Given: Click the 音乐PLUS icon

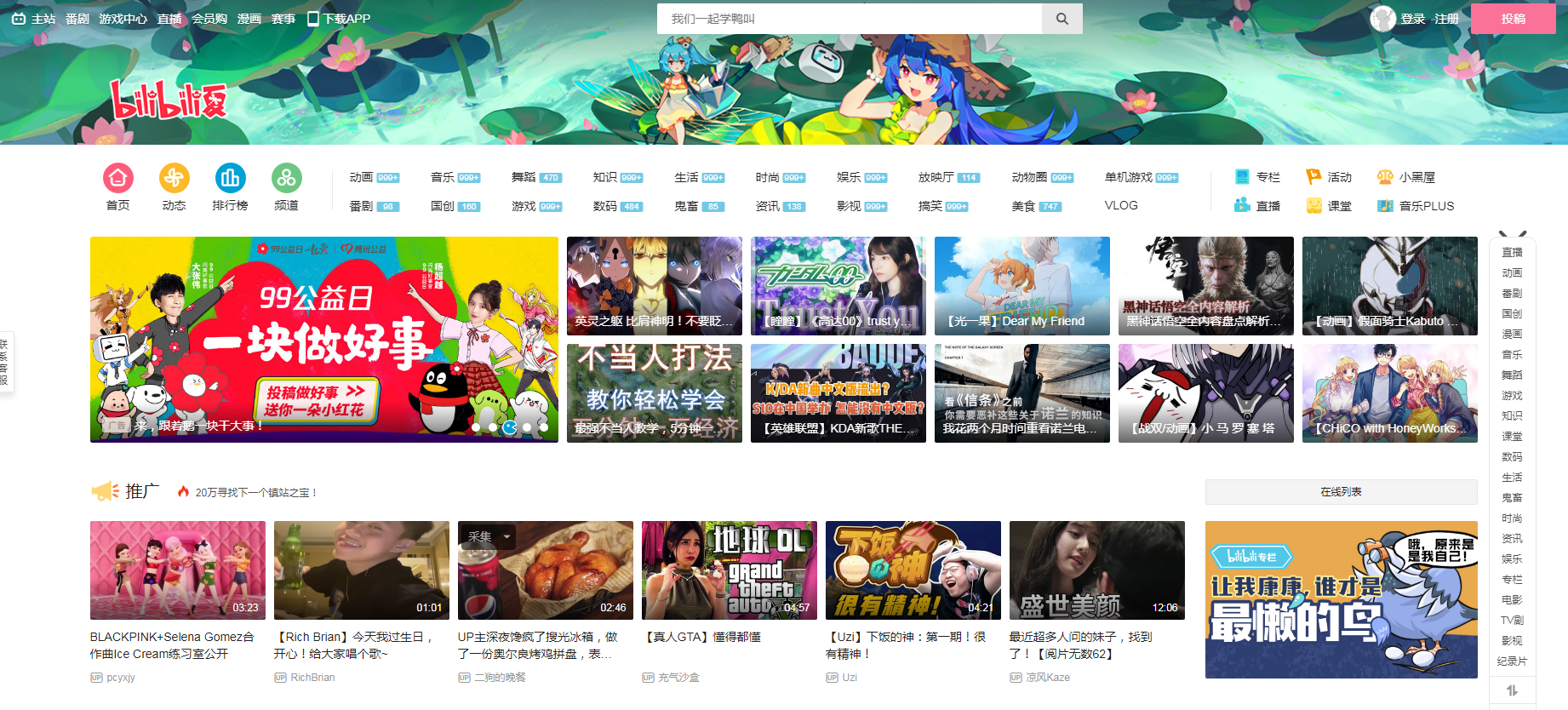Looking at the screenshot, I should [x=1385, y=205].
